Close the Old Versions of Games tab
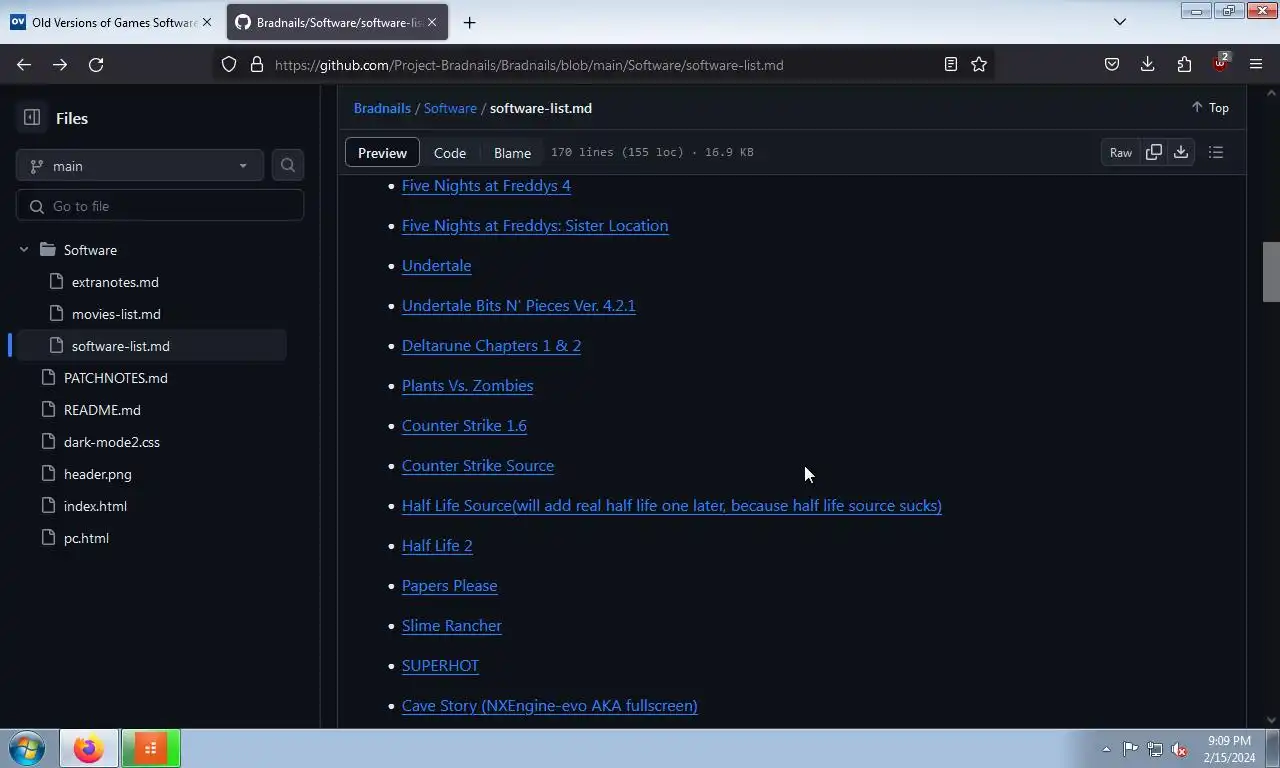The height and width of the screenshot is (768, 1280). (207, 22)
